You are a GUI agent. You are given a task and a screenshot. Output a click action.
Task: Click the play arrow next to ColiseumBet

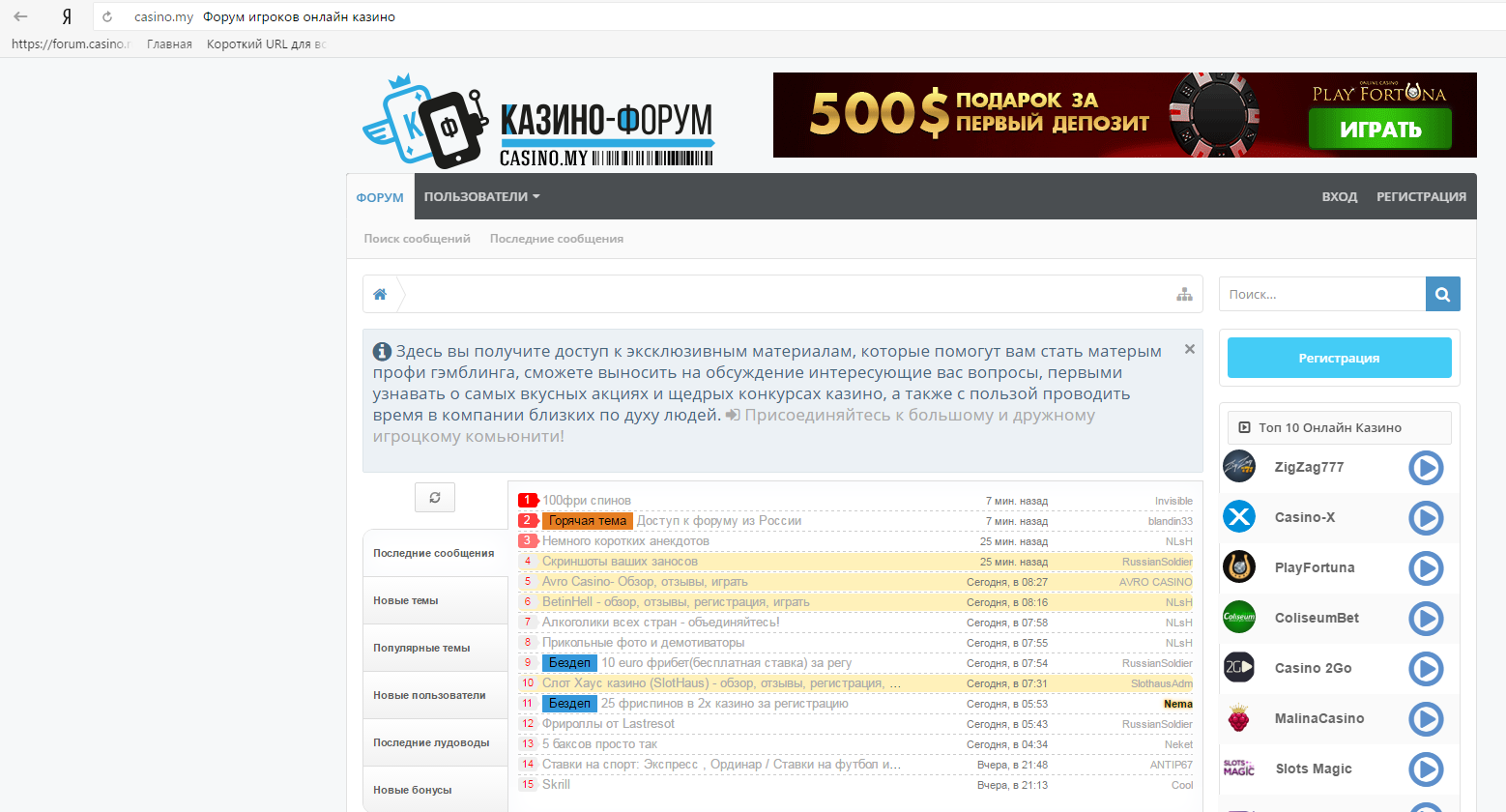pos(1426,619)
